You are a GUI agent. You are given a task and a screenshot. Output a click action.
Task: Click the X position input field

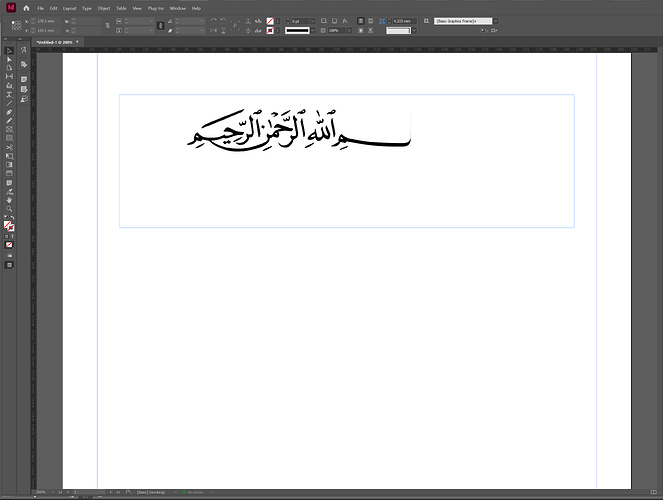click(x=47, y=21)
